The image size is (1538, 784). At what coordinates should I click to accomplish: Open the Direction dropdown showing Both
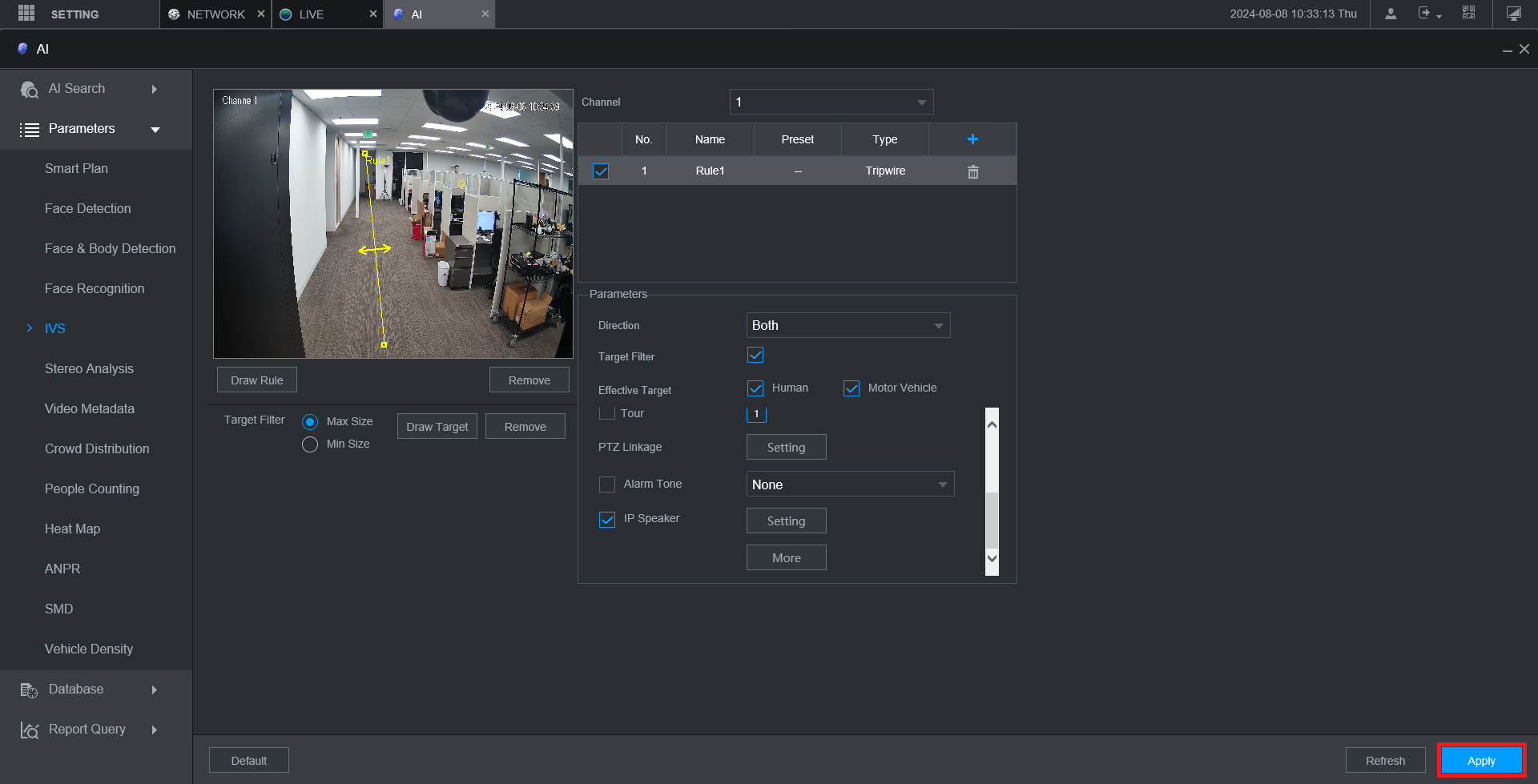[x=848, y=326]
